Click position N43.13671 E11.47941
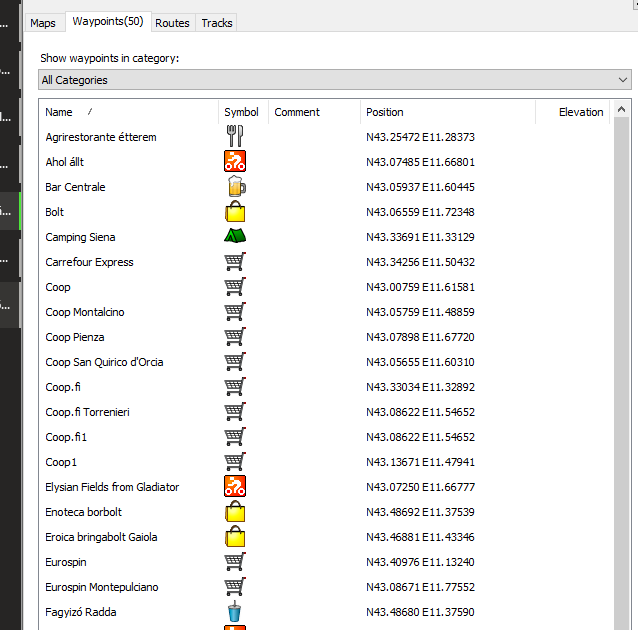Screen dimensions: 638x630 pos(420,462)
